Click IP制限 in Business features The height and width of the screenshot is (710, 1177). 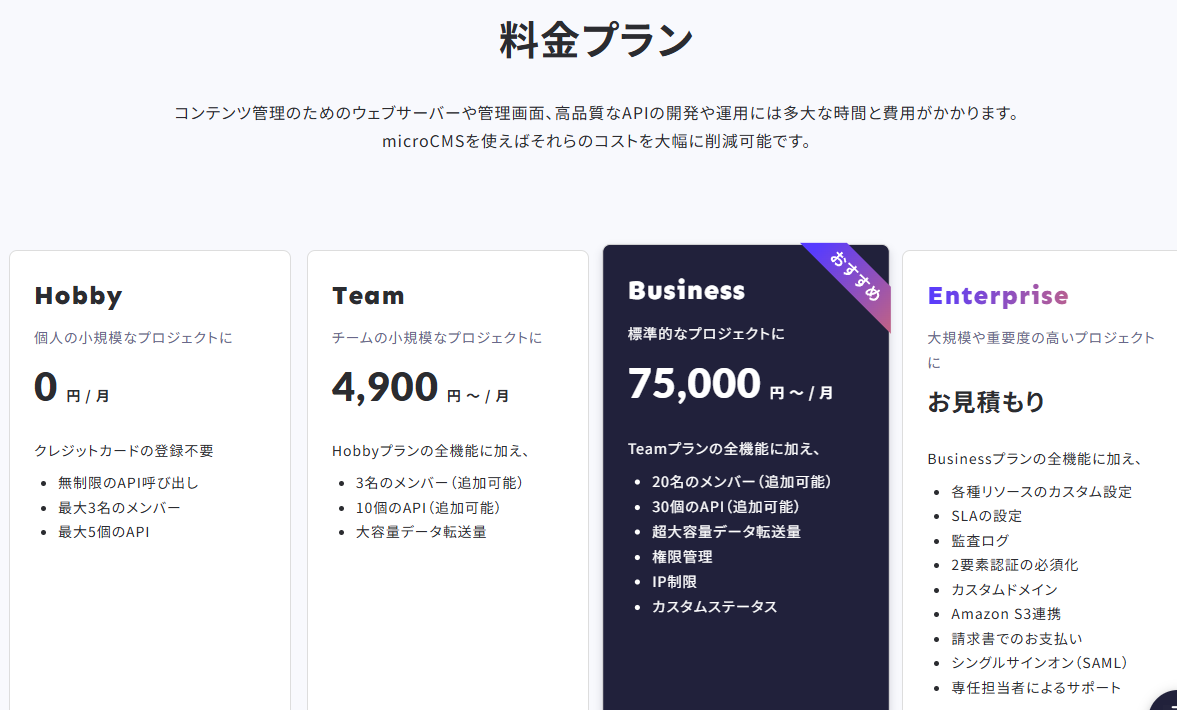coord(674,582)
